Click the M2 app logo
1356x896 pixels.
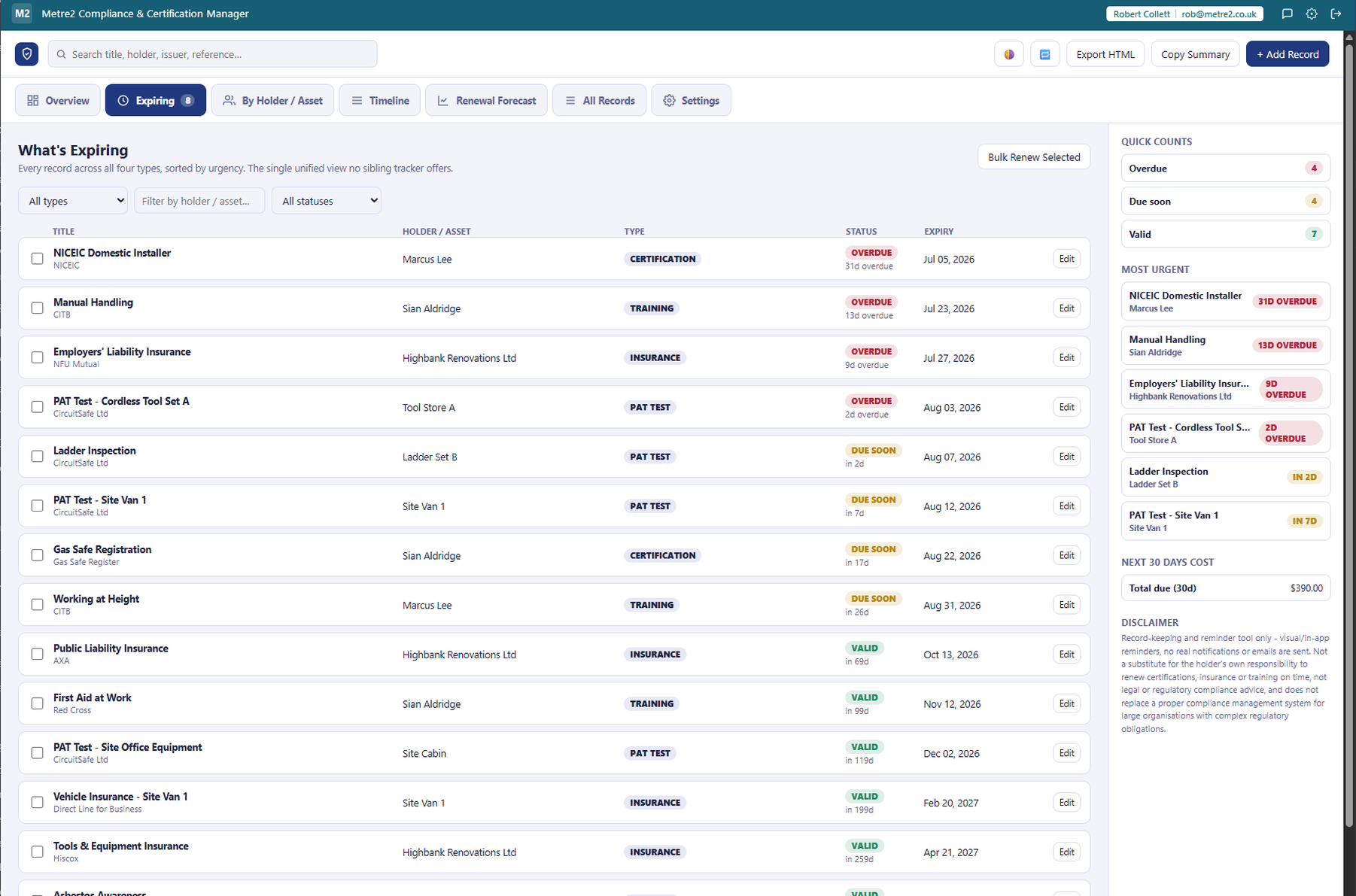pyautogui.click(x=22, y=14)
